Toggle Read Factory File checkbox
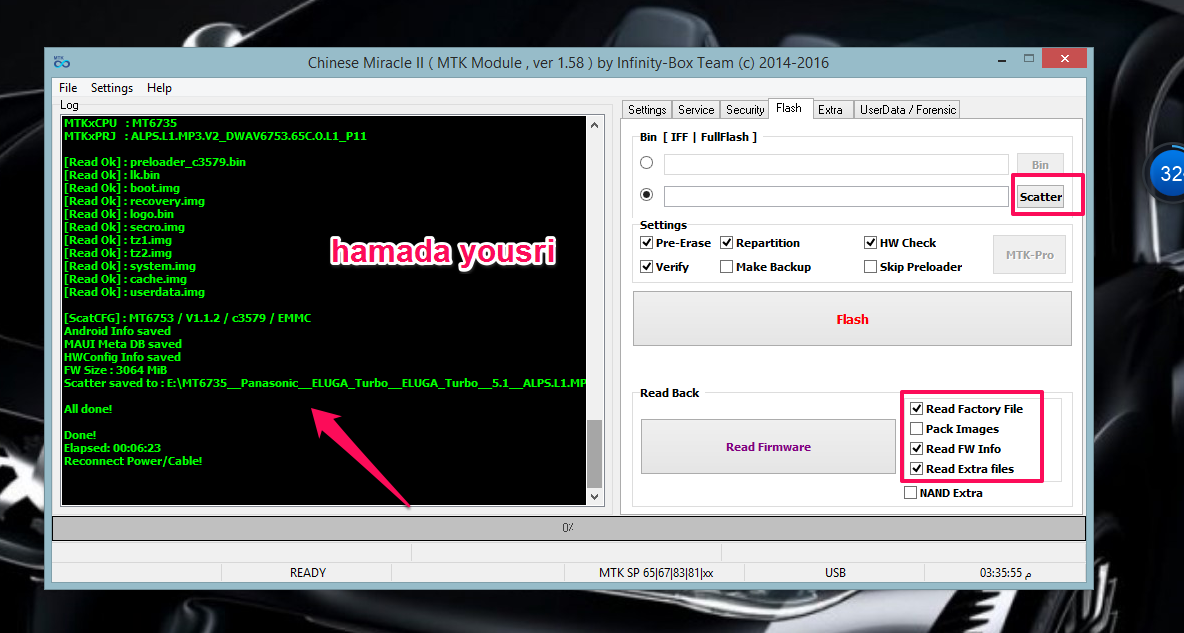Viewport: 1184px width, 633px height. pos(917,409)
